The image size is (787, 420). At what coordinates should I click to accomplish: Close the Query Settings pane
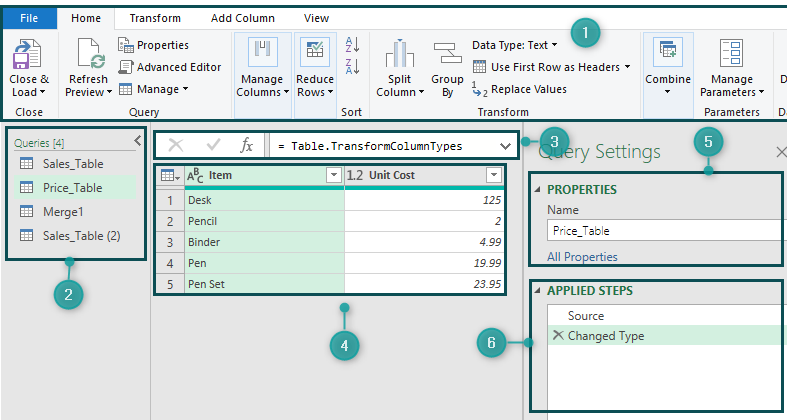(781, 152)
